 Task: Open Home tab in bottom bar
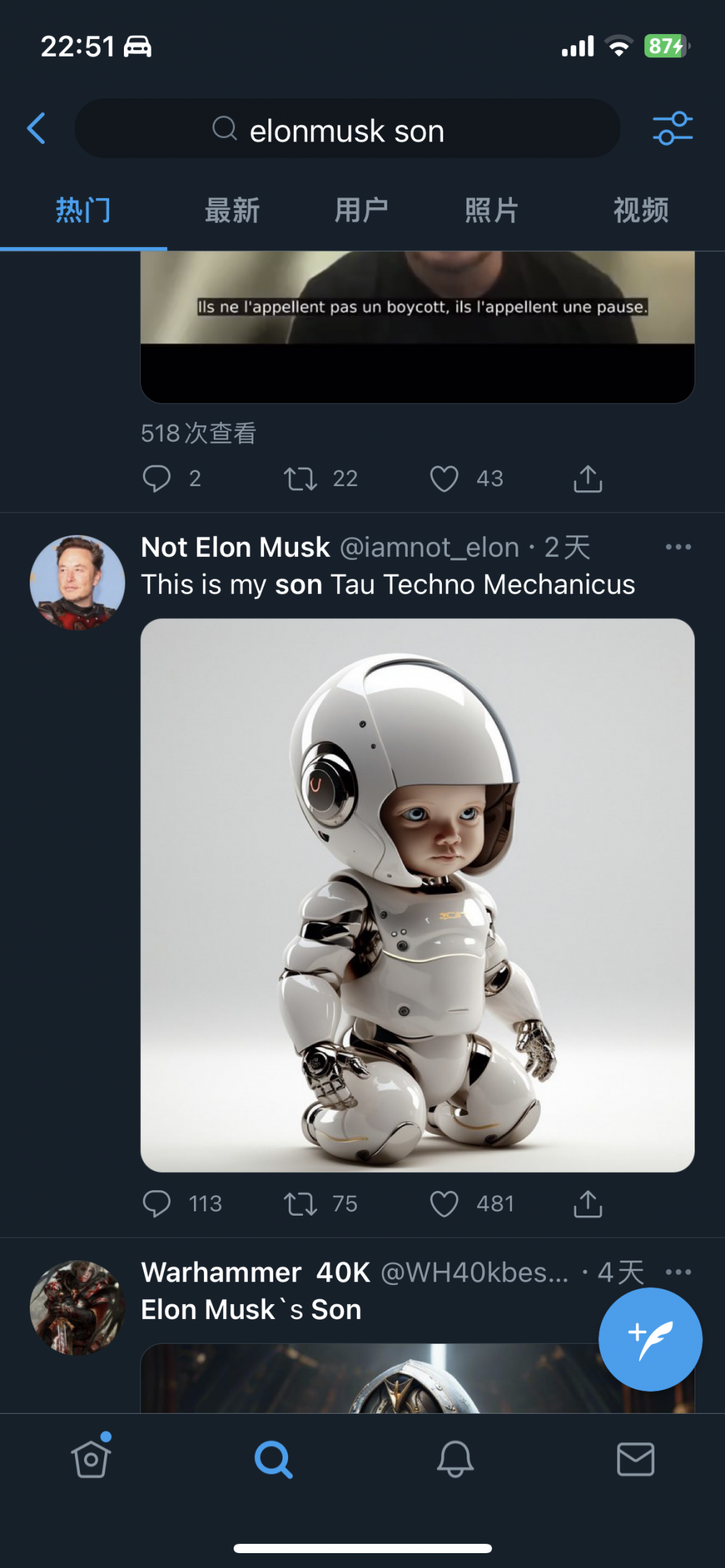click(x=91, y=1457)
